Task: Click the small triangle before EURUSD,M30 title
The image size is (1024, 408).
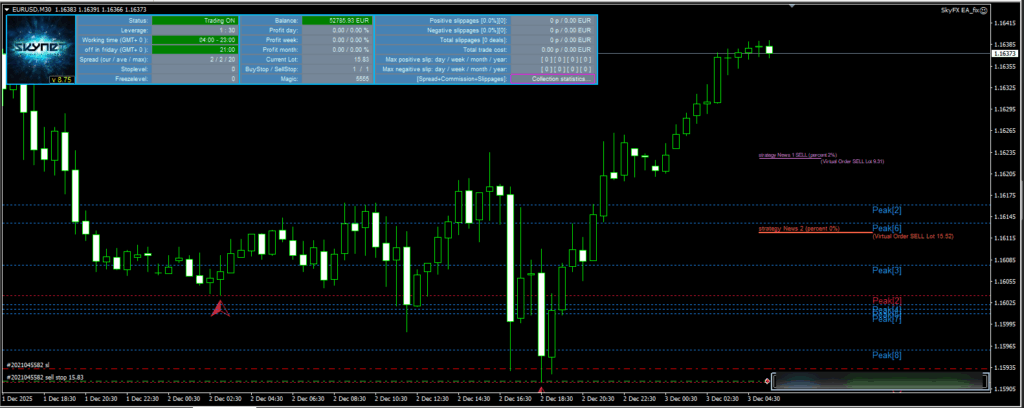Action: 6,8
